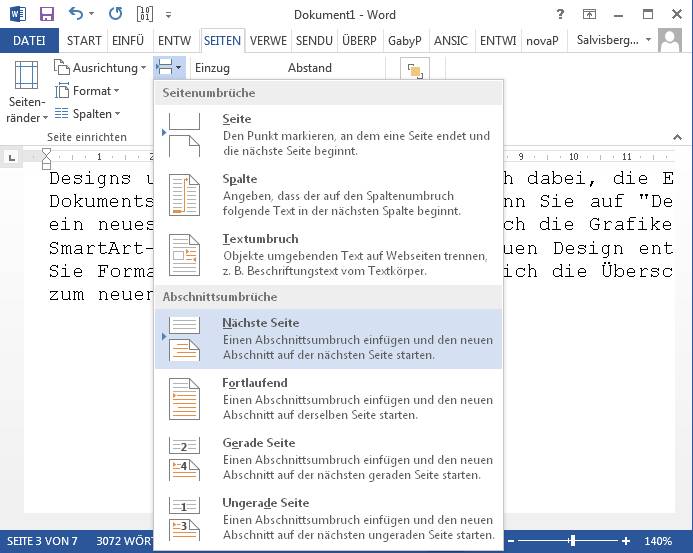Select the SEITEN layout tab
This screenshot has height=553, width=693.
pos(222,41)
